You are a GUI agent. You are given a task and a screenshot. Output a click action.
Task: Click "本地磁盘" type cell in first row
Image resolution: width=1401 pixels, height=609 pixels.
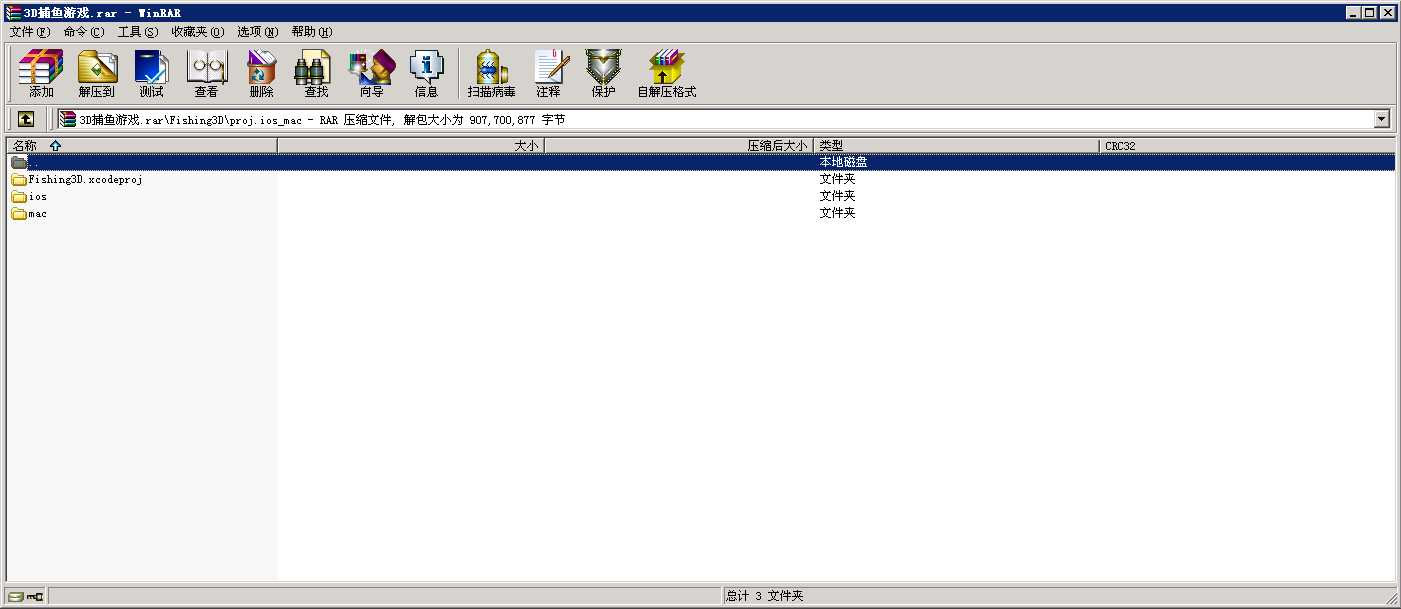[843, 162]
